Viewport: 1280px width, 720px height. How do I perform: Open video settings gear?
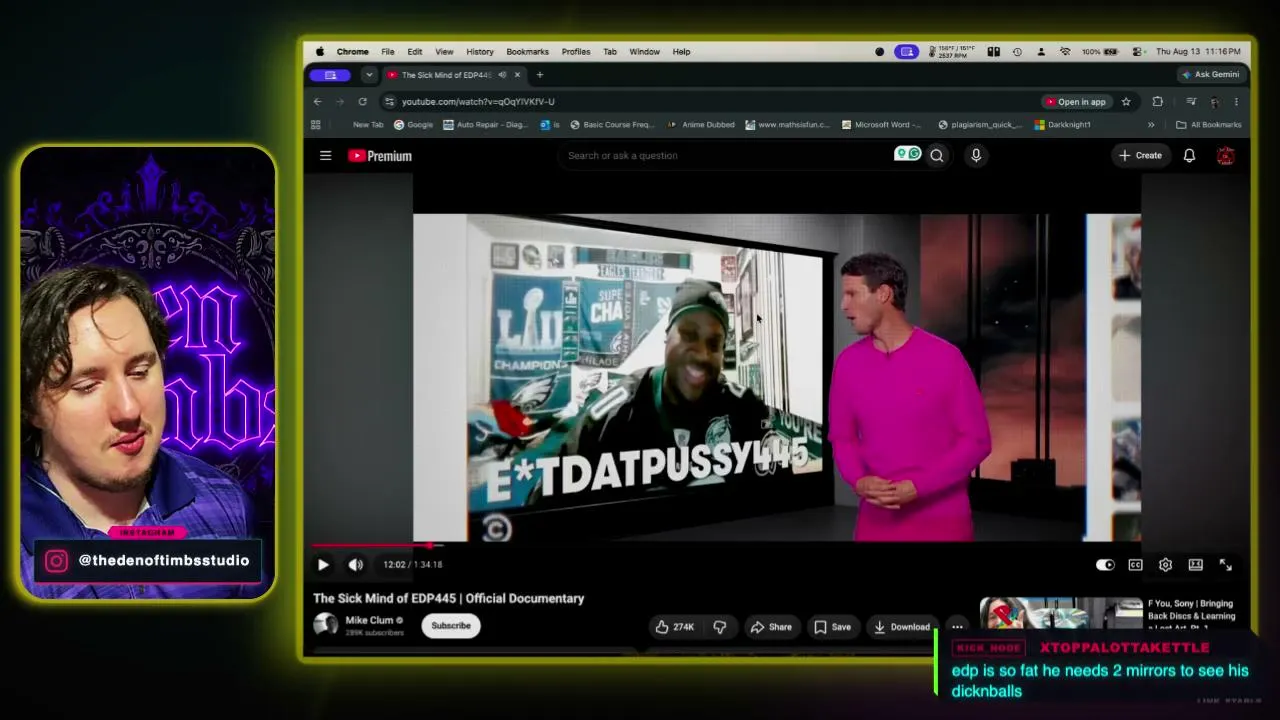click(1165, 565)
